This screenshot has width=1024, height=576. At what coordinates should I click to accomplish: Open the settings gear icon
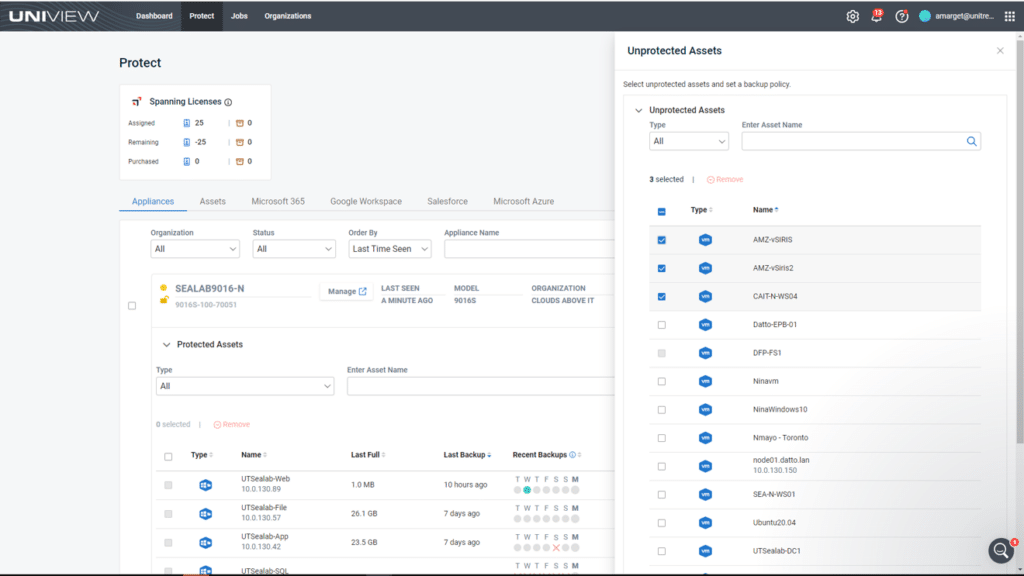852,16
